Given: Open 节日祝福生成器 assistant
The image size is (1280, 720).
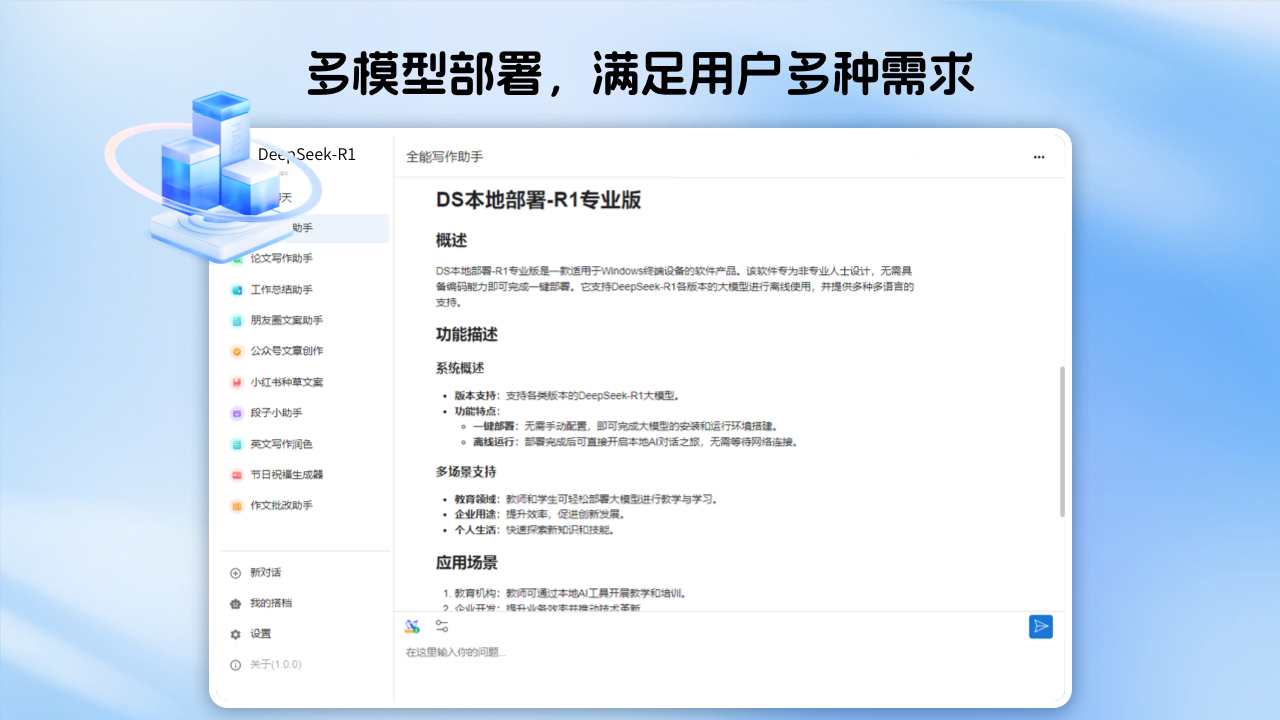Looking at the screenshot, I should (x=286, y=475).
